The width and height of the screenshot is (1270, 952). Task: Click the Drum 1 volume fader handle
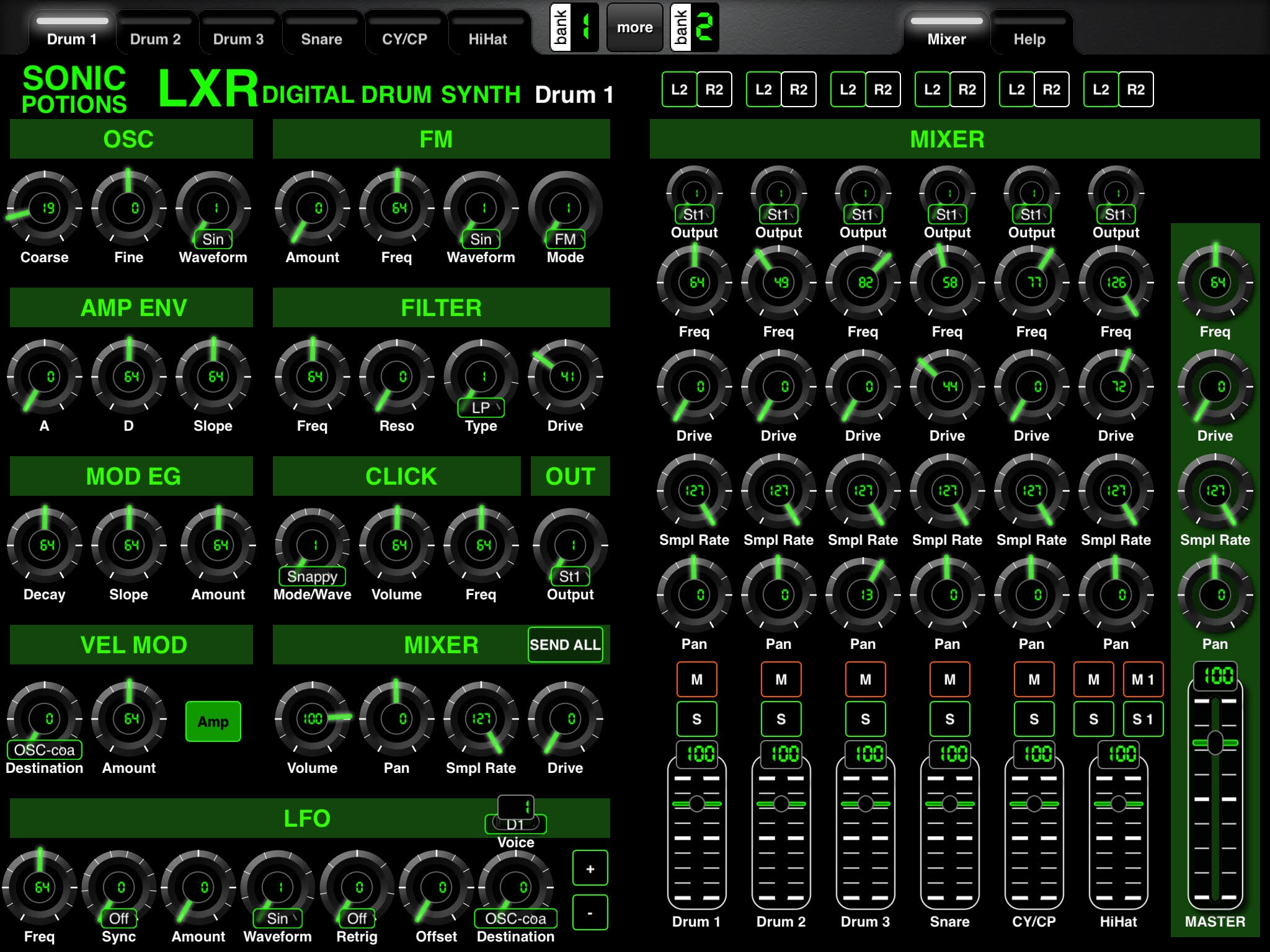coord(697,804)
